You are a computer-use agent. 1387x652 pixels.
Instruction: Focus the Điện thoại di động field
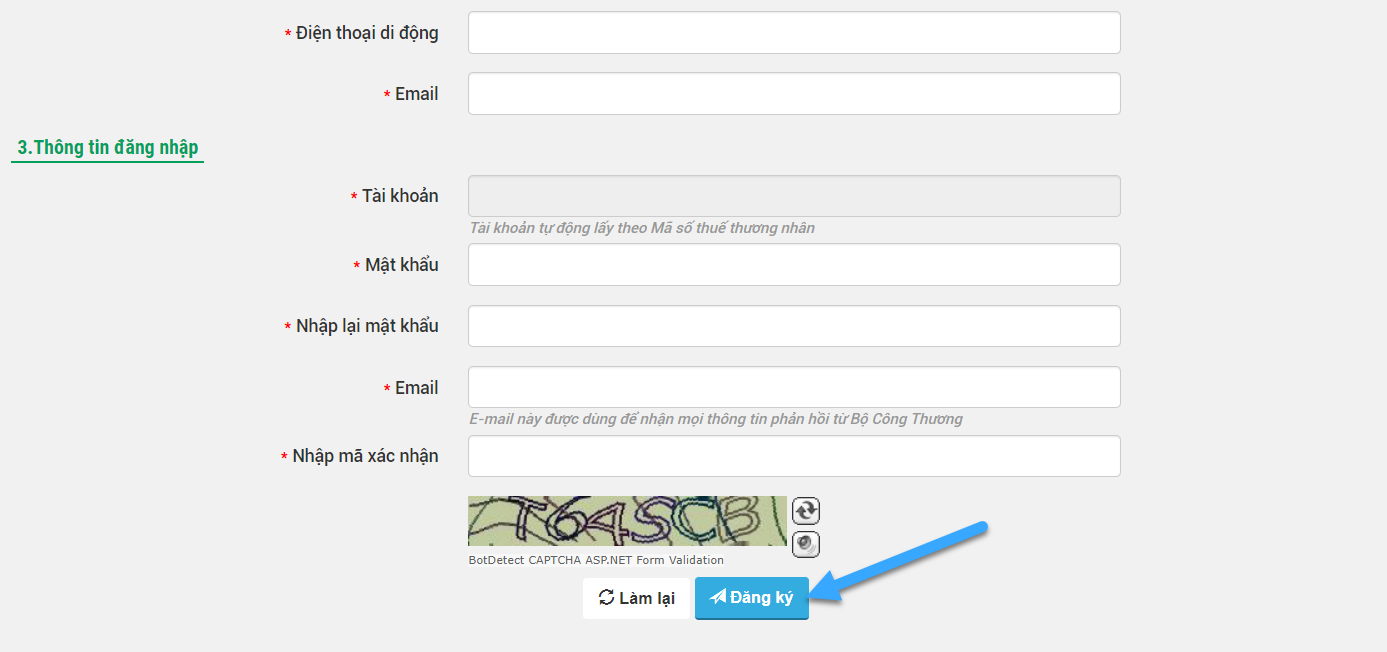tap(794, 33)
